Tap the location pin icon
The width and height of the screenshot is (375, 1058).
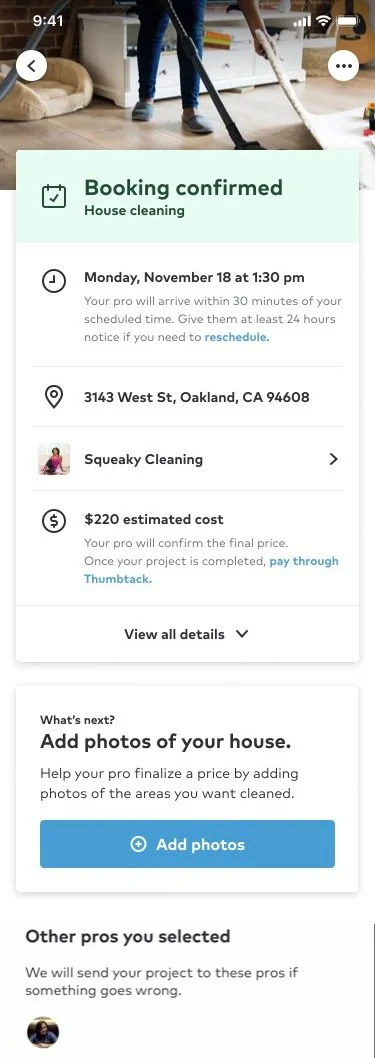click(x=54, y=397)
